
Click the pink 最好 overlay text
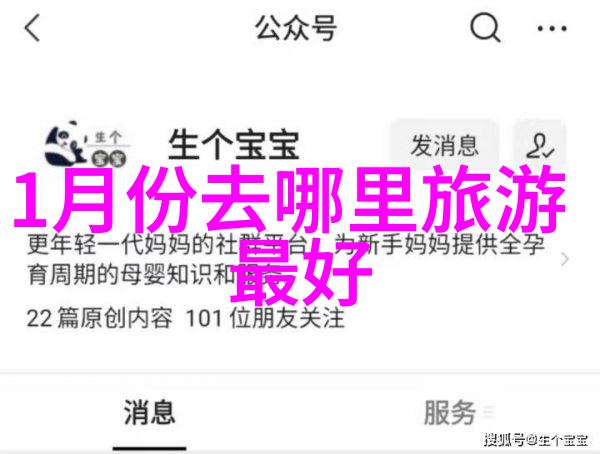[301, 271]
